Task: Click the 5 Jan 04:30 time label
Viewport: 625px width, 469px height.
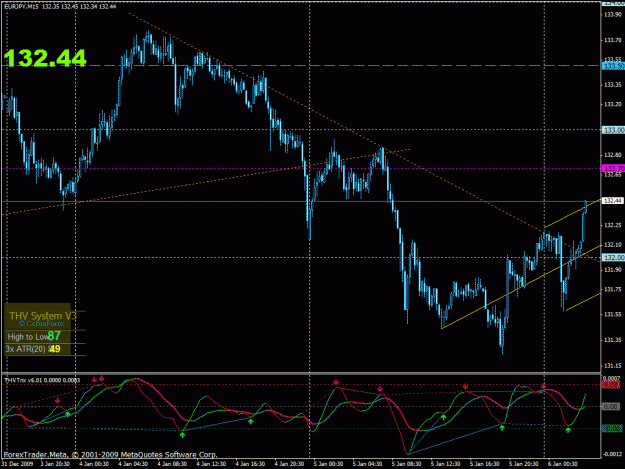Action: click(x=368, y=464)
